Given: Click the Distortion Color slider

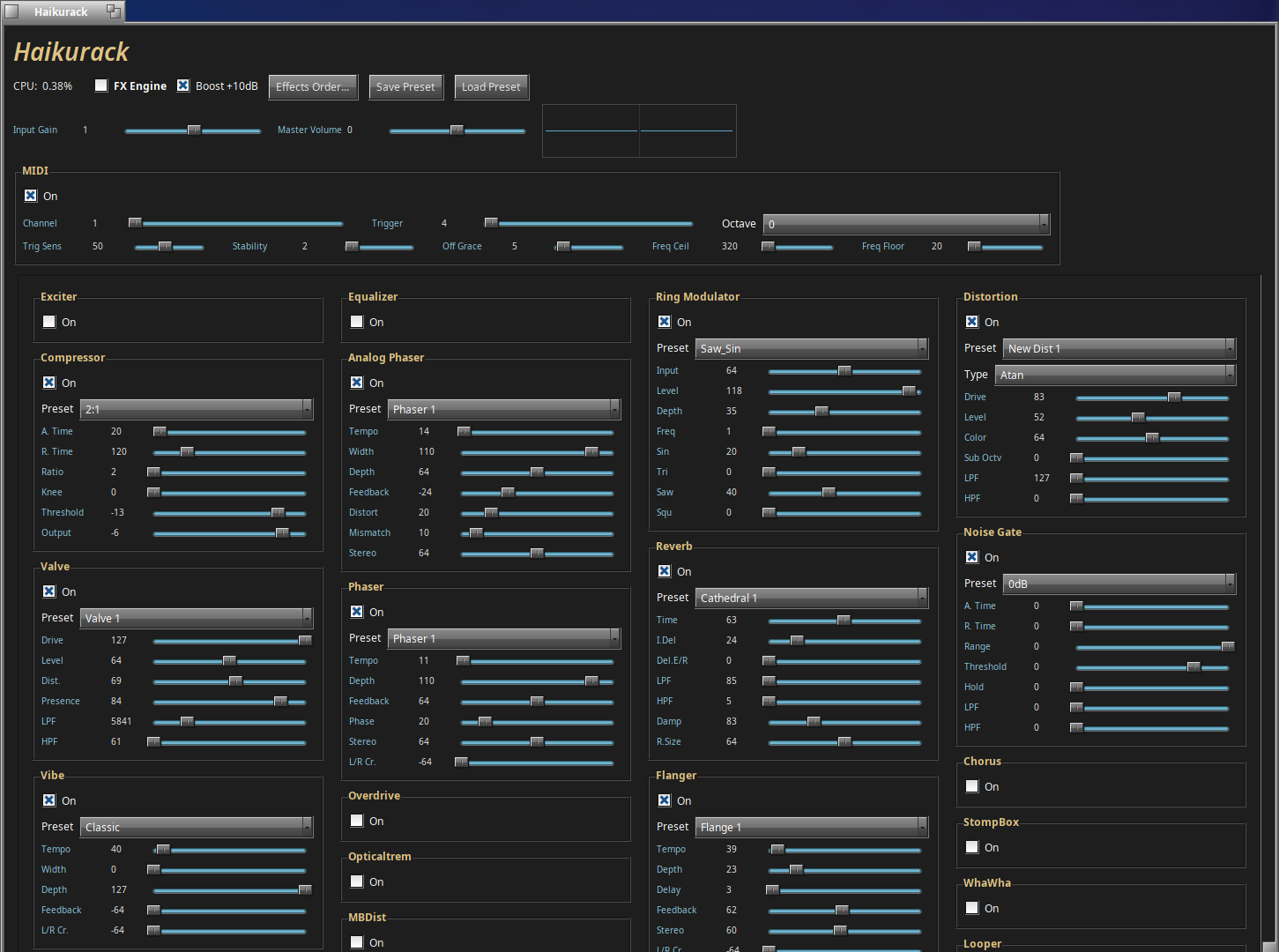Looking at the screenshot, I should click(x=1152, y=438).
